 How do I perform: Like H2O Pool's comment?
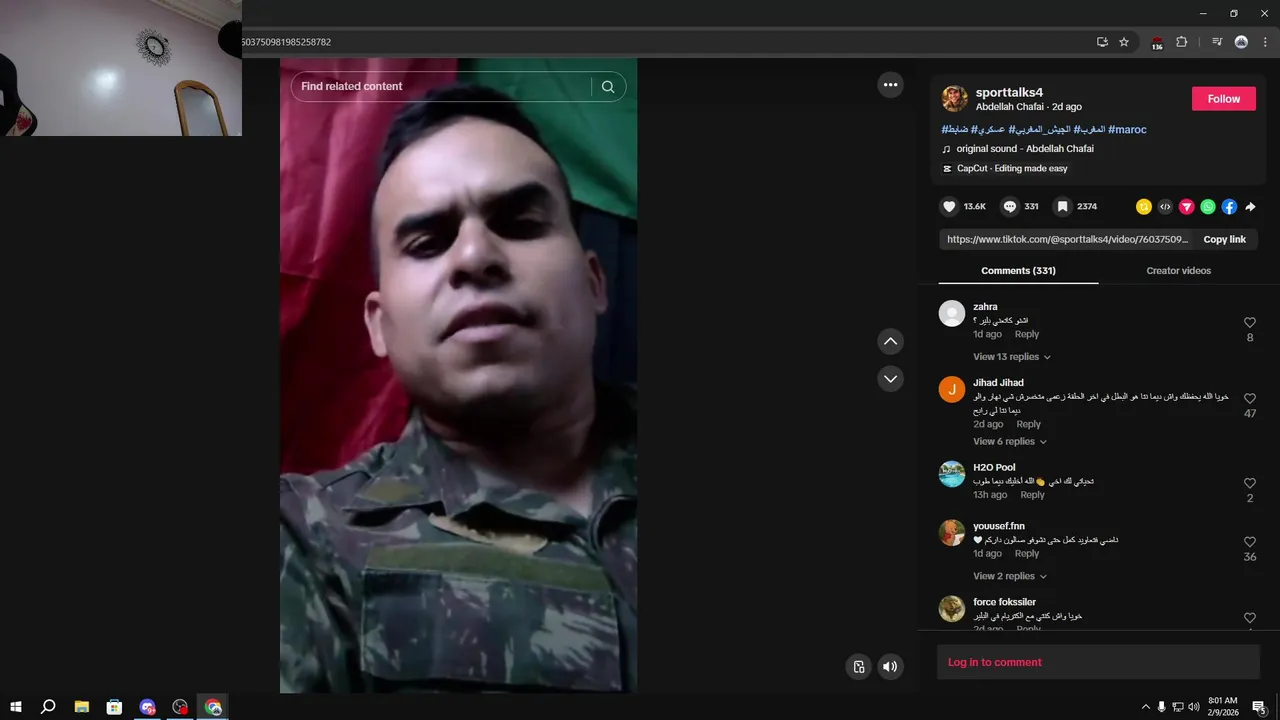pos(1250,484)
